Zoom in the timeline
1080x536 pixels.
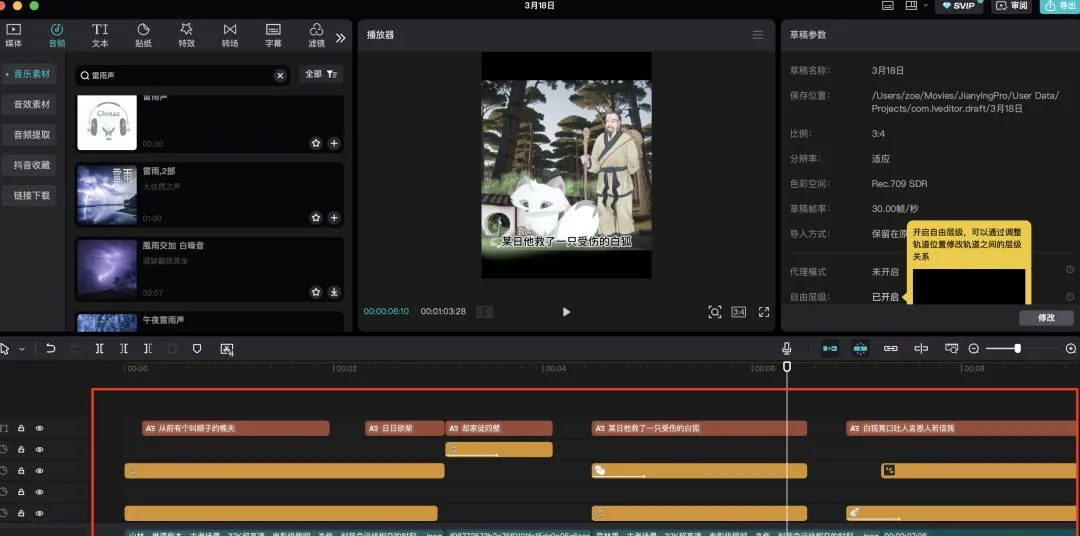1071,349
